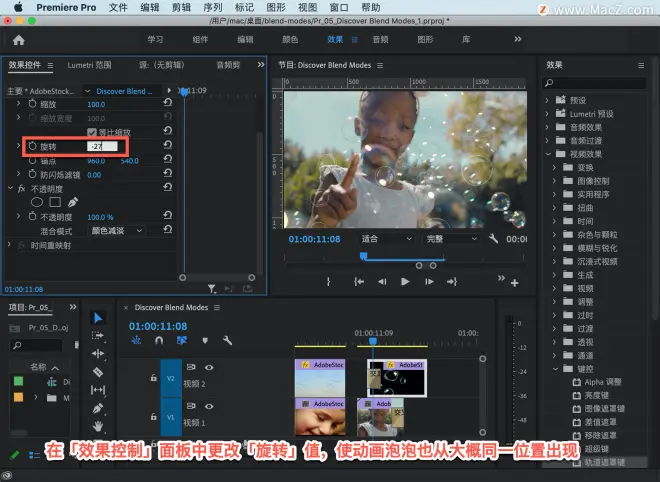Go to Out point in Program Monitor
This screenshot has height=482, width=660.
[x=452, y=282]
